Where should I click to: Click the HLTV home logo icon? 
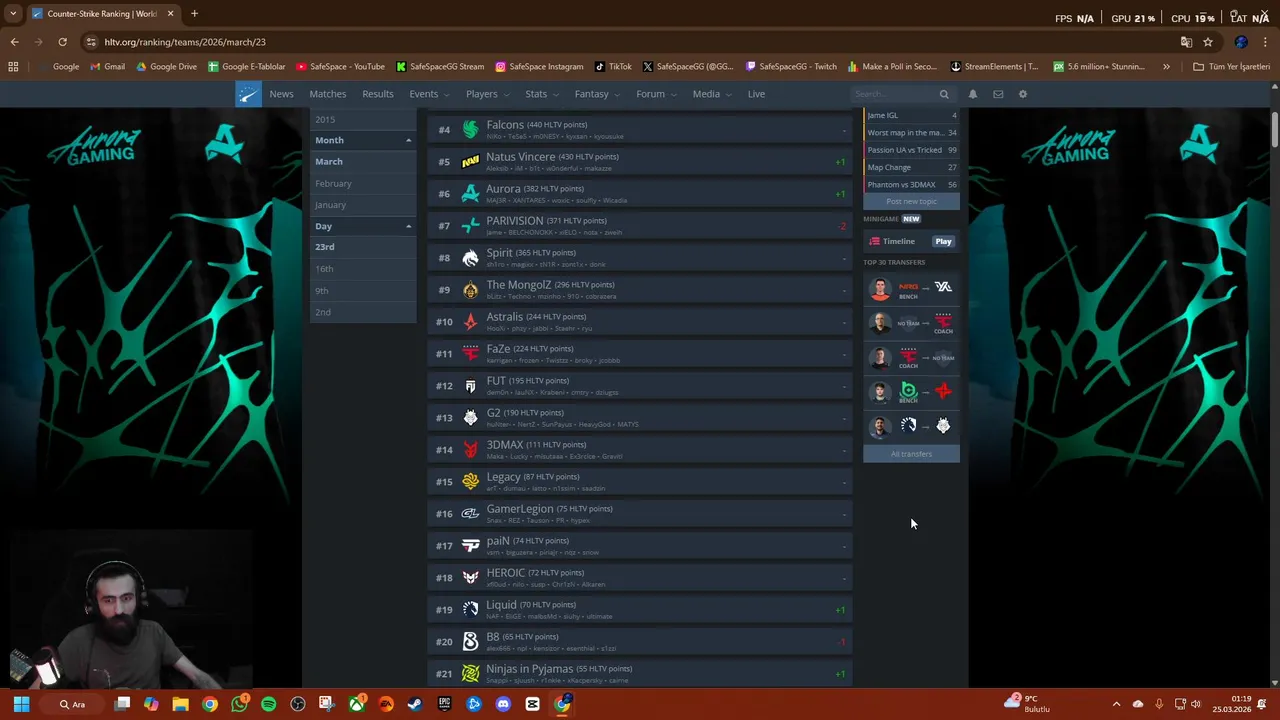pos(248,94)
